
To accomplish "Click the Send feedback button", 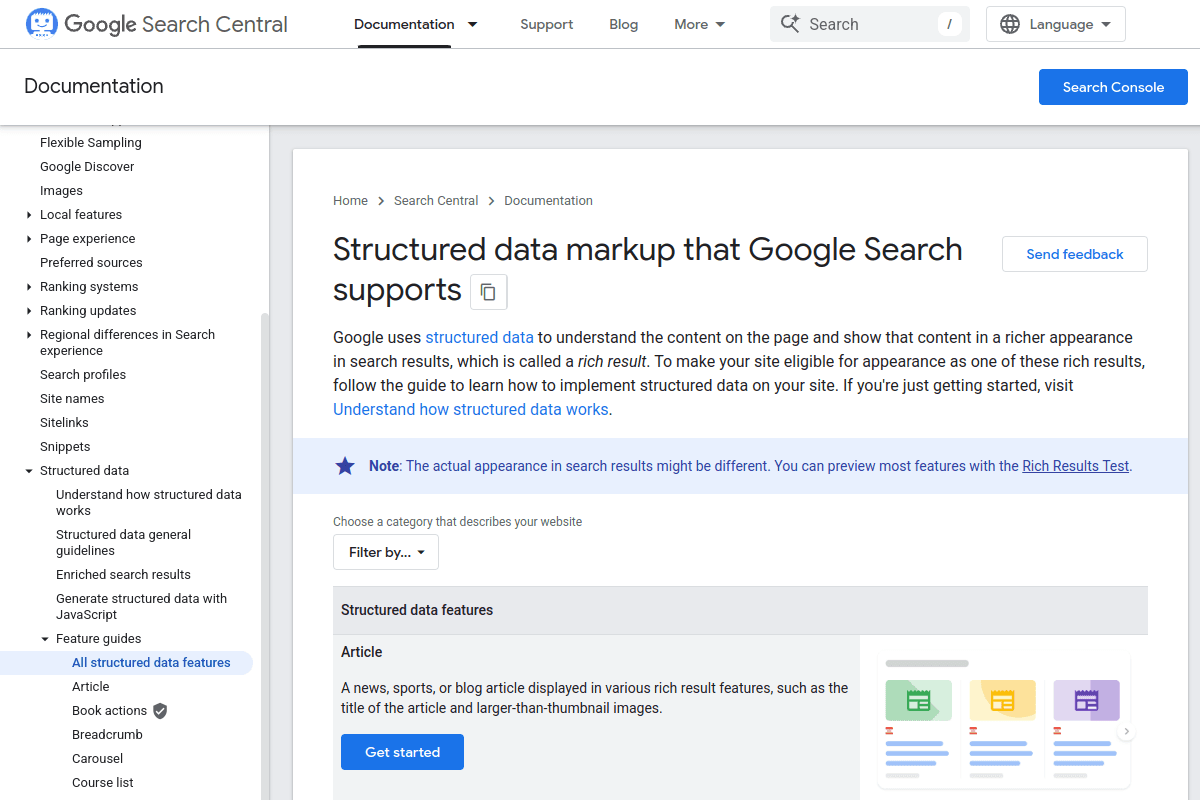I will pos(1075,254).
